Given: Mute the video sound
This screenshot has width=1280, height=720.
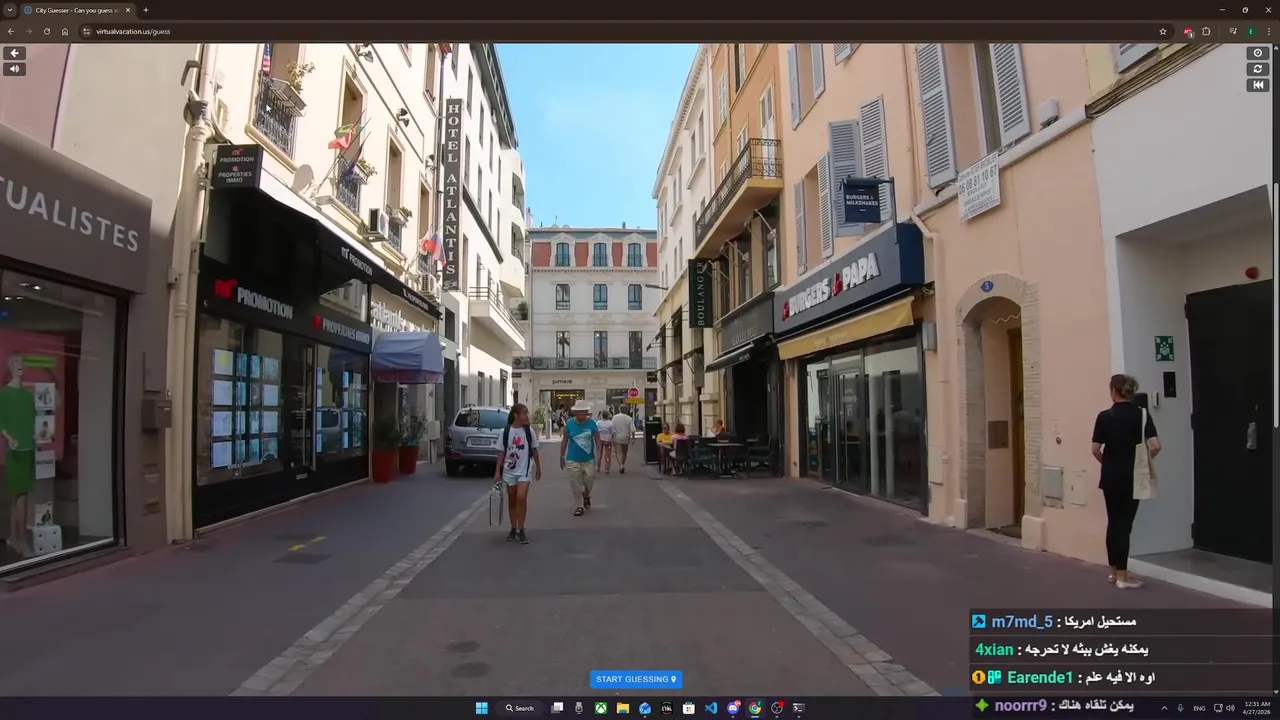Looking at the screenshot, I should 14,69.
